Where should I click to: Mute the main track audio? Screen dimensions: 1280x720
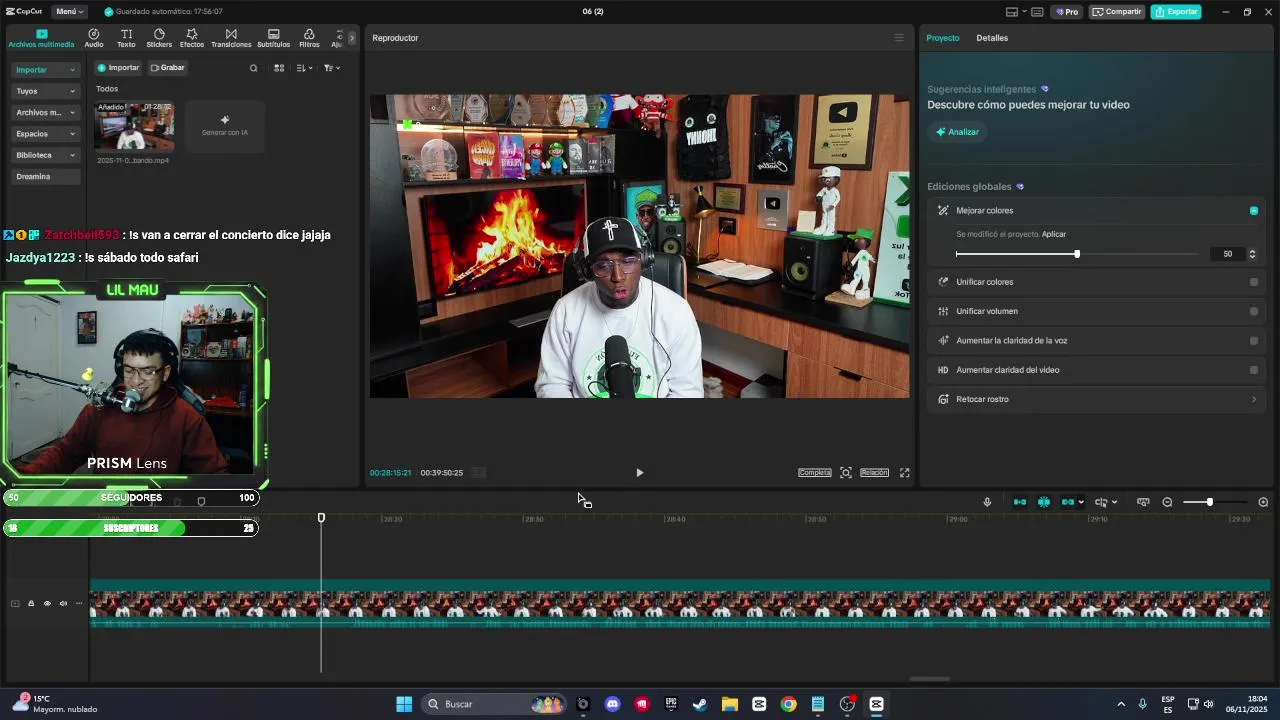pos(63,604)
